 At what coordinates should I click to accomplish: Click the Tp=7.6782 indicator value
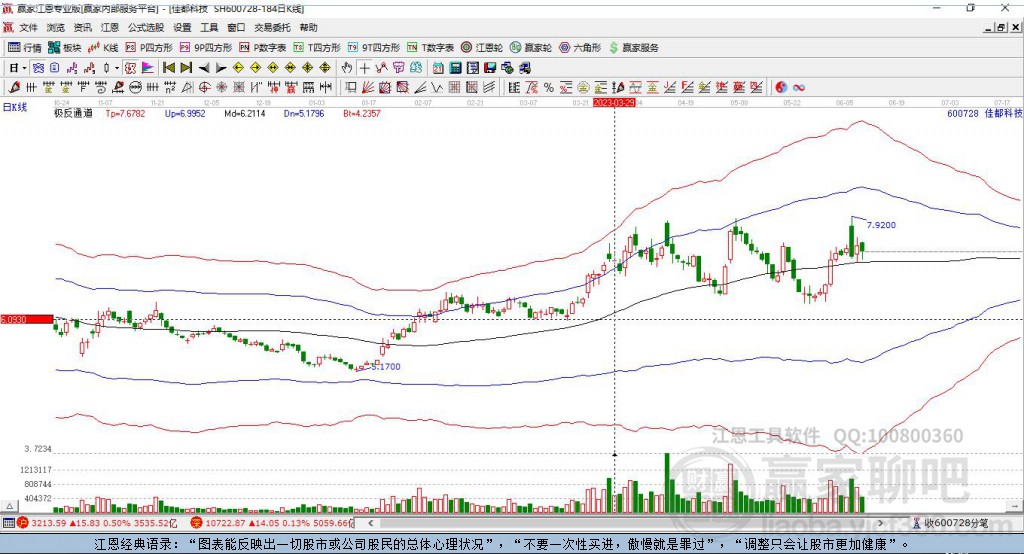pyautogui.click(x=125, y=113)
